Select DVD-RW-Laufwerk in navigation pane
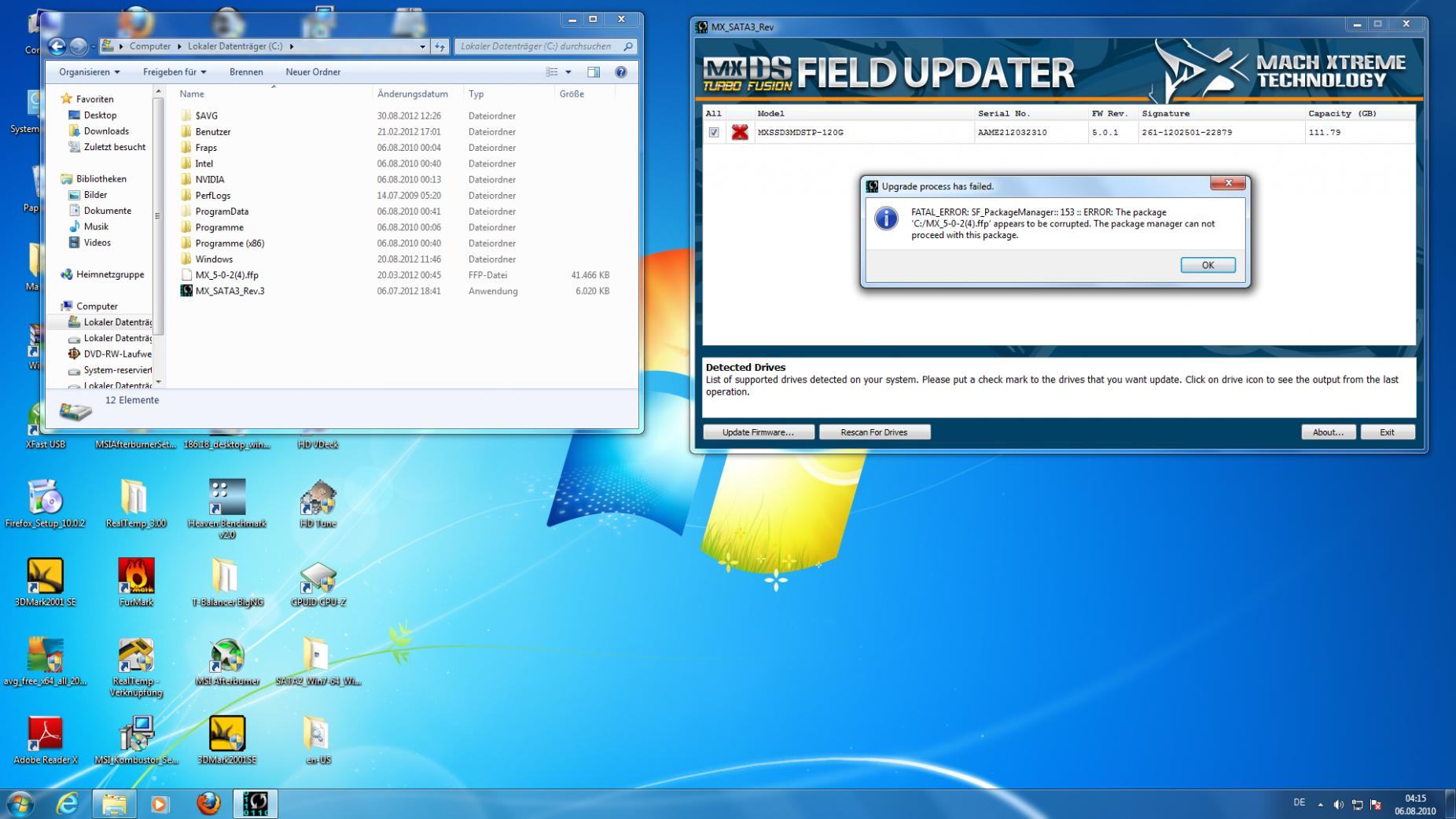 (x=117, y=354)
